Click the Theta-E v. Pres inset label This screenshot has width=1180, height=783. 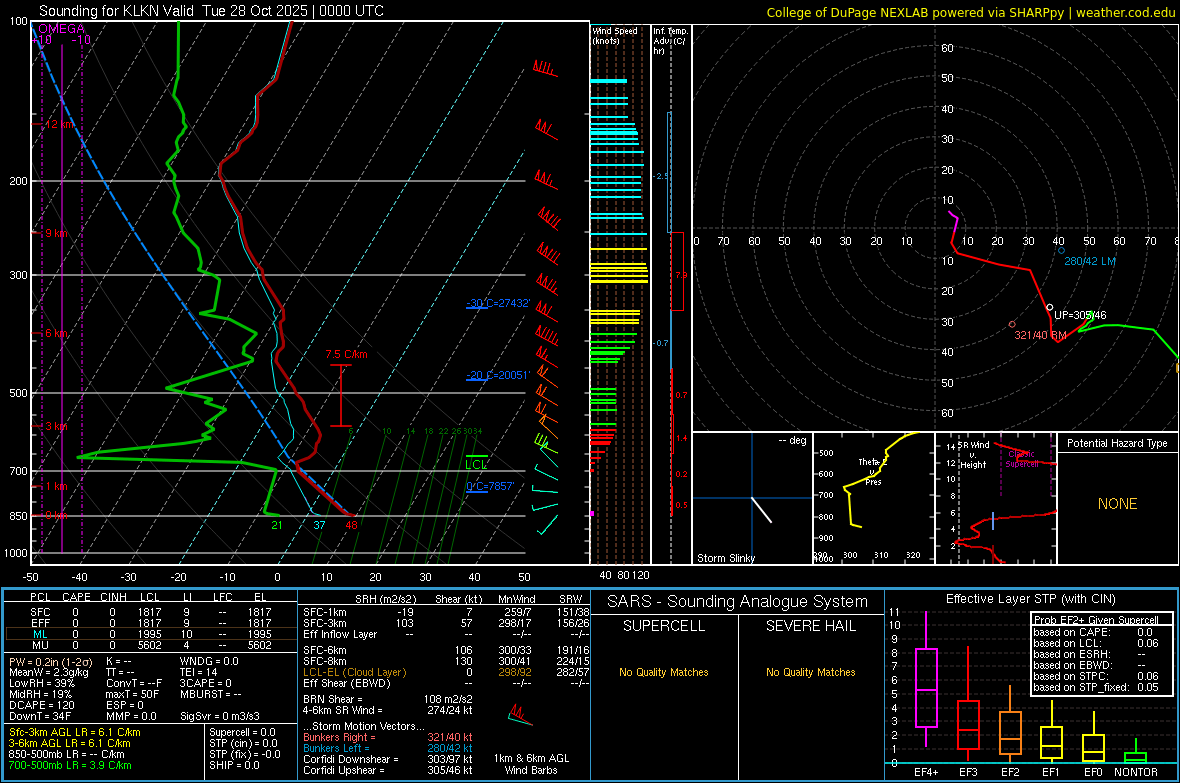click(x=873, y=471)
